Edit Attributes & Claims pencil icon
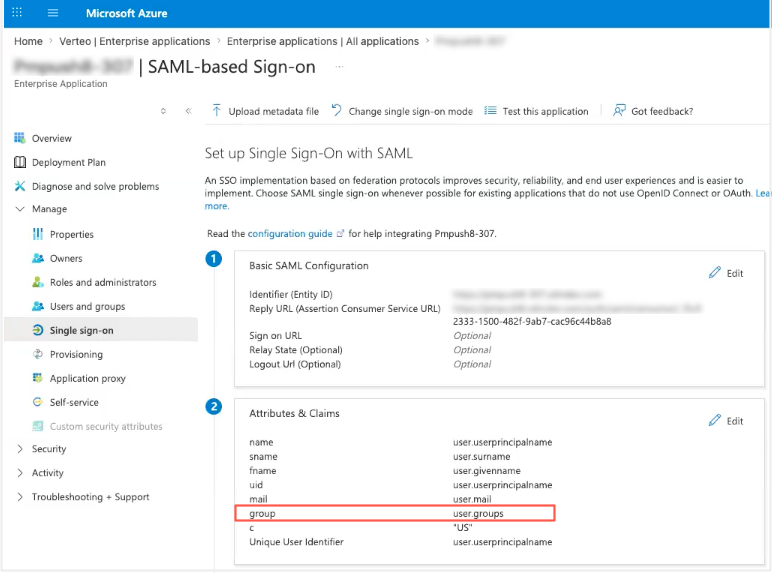The width and height of the screenshot is (772, 573). pyautogui.click(x=715, y=420)
